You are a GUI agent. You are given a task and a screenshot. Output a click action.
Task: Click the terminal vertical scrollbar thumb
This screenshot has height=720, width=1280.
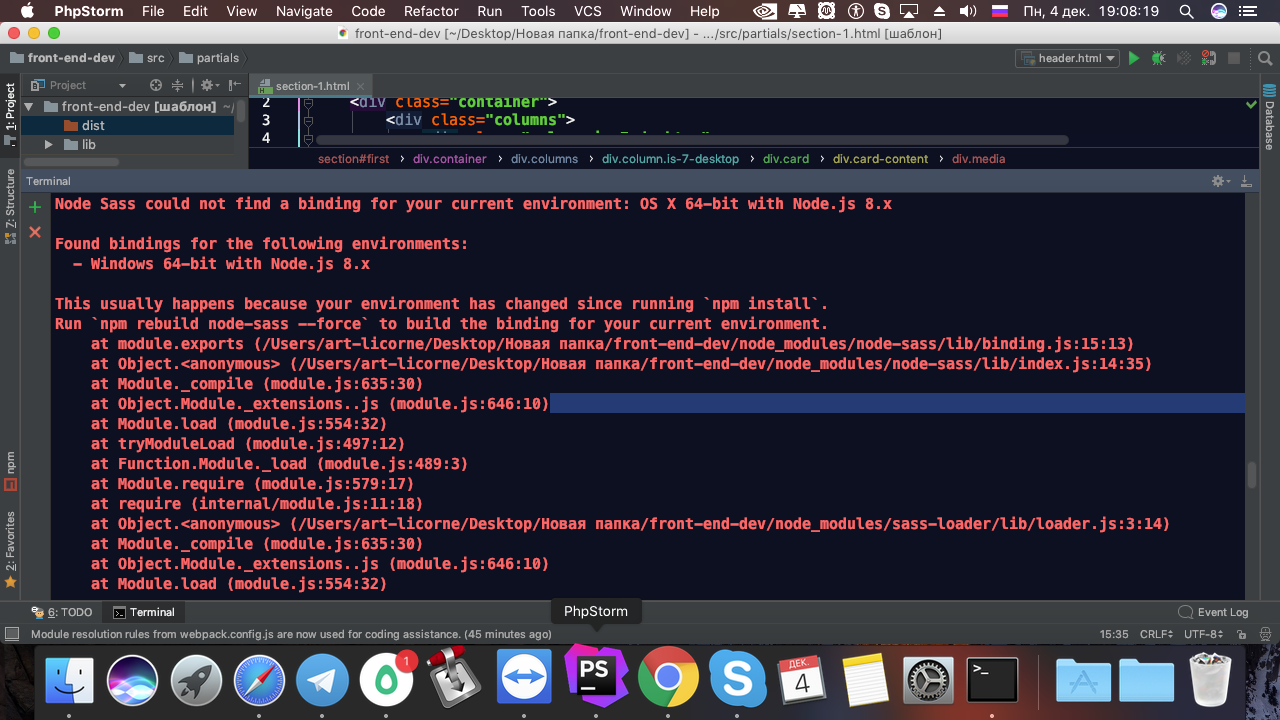pos(1251,476)
